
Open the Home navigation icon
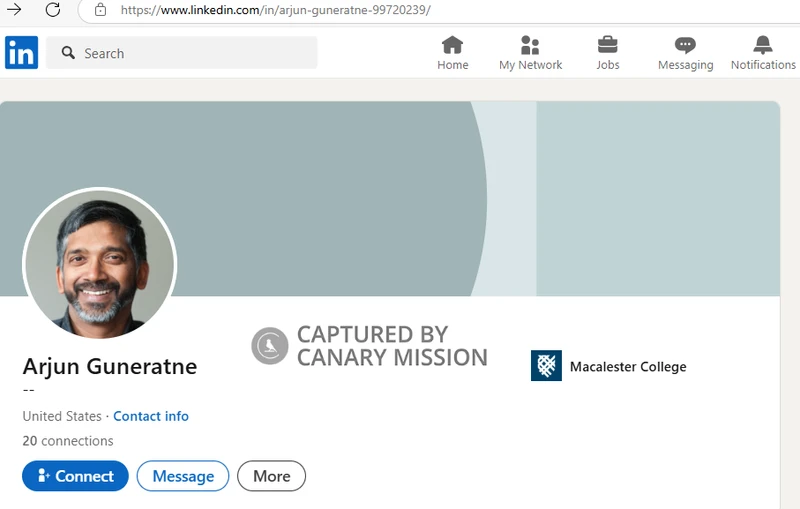click(453, 45)
